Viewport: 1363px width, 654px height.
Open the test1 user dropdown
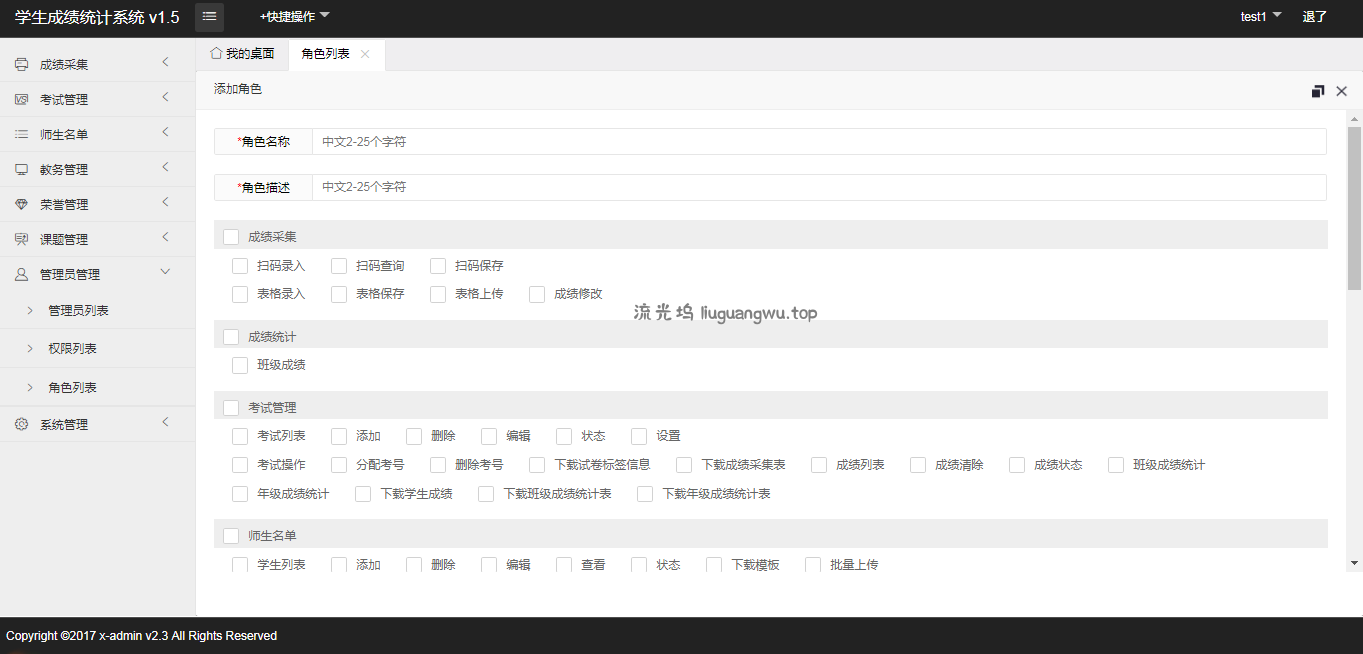(x=1260, y=17)
